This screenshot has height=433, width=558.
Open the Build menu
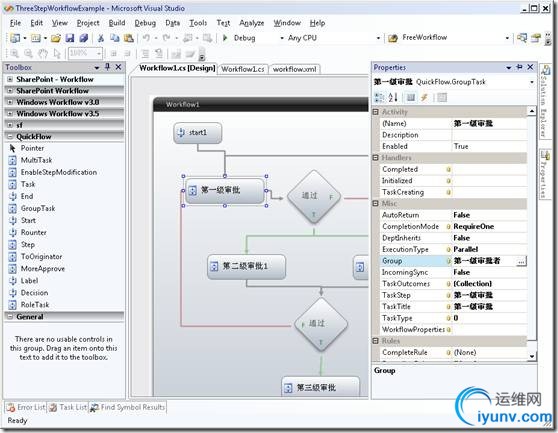(x=117, y=23)
